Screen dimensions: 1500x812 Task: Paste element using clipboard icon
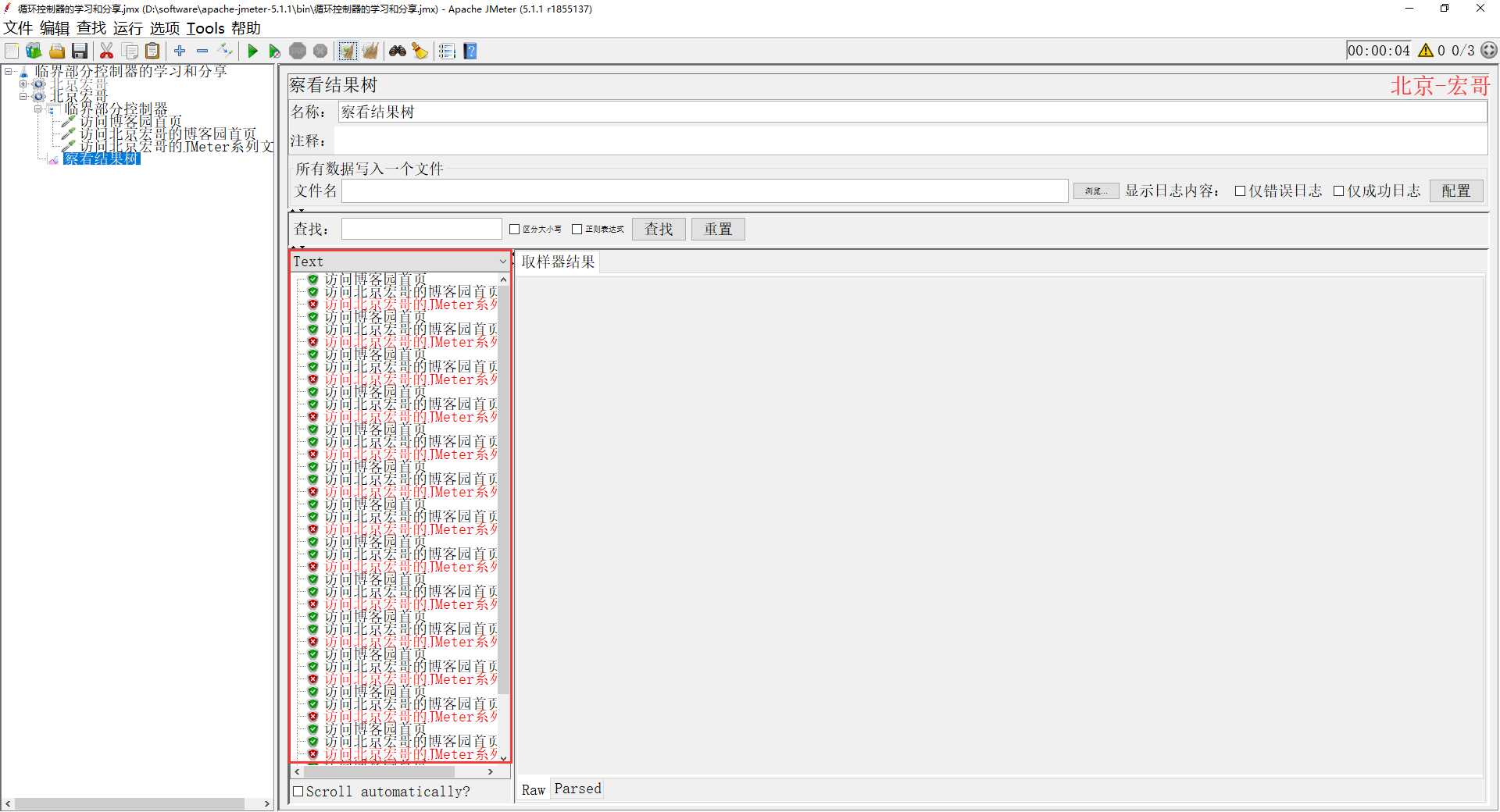(x=153, y=51)
